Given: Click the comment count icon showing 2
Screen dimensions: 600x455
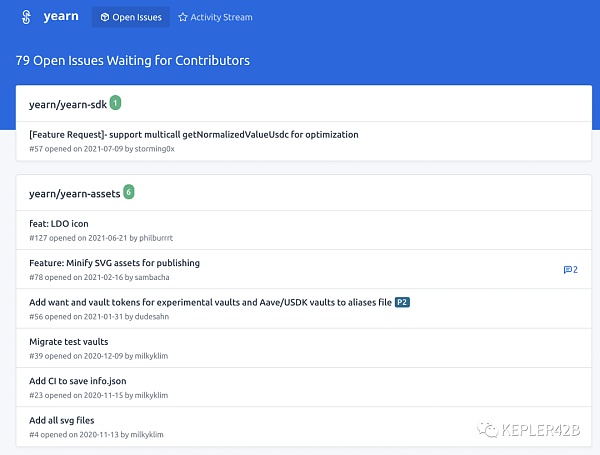Looking at the screenshot, I should tap(571, 270).
